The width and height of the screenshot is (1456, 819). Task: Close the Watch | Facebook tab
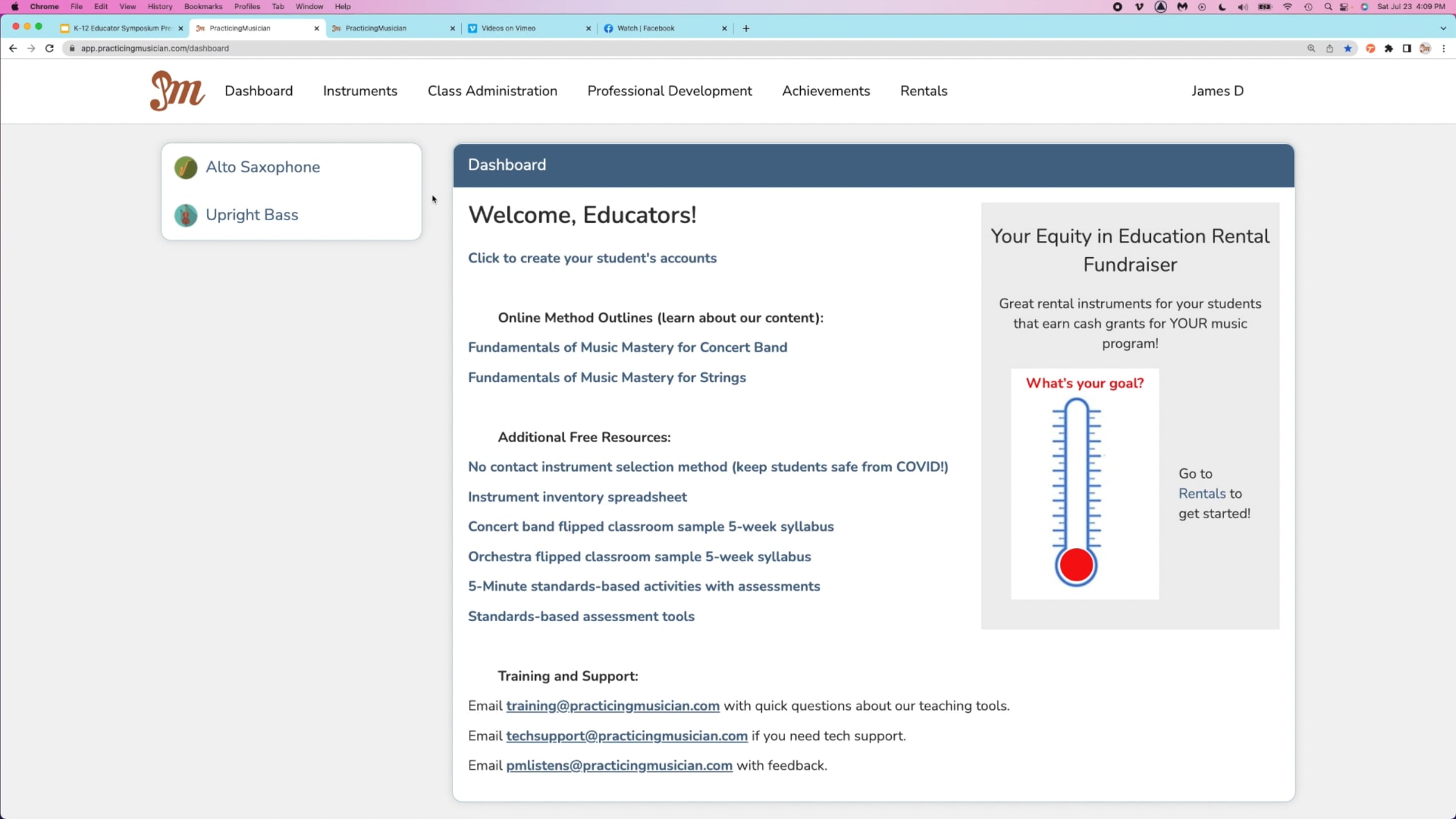coord(724,29)
